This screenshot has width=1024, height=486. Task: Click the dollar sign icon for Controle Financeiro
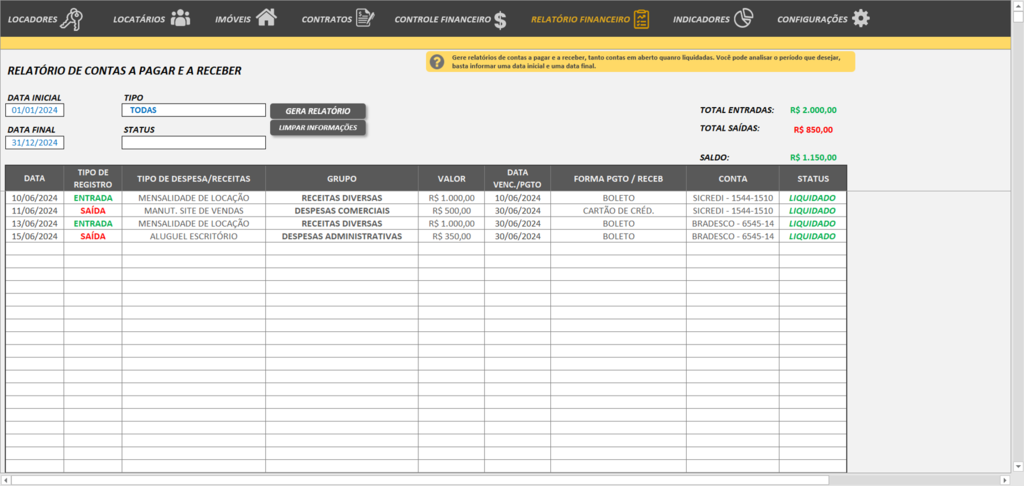click(500, 20)
